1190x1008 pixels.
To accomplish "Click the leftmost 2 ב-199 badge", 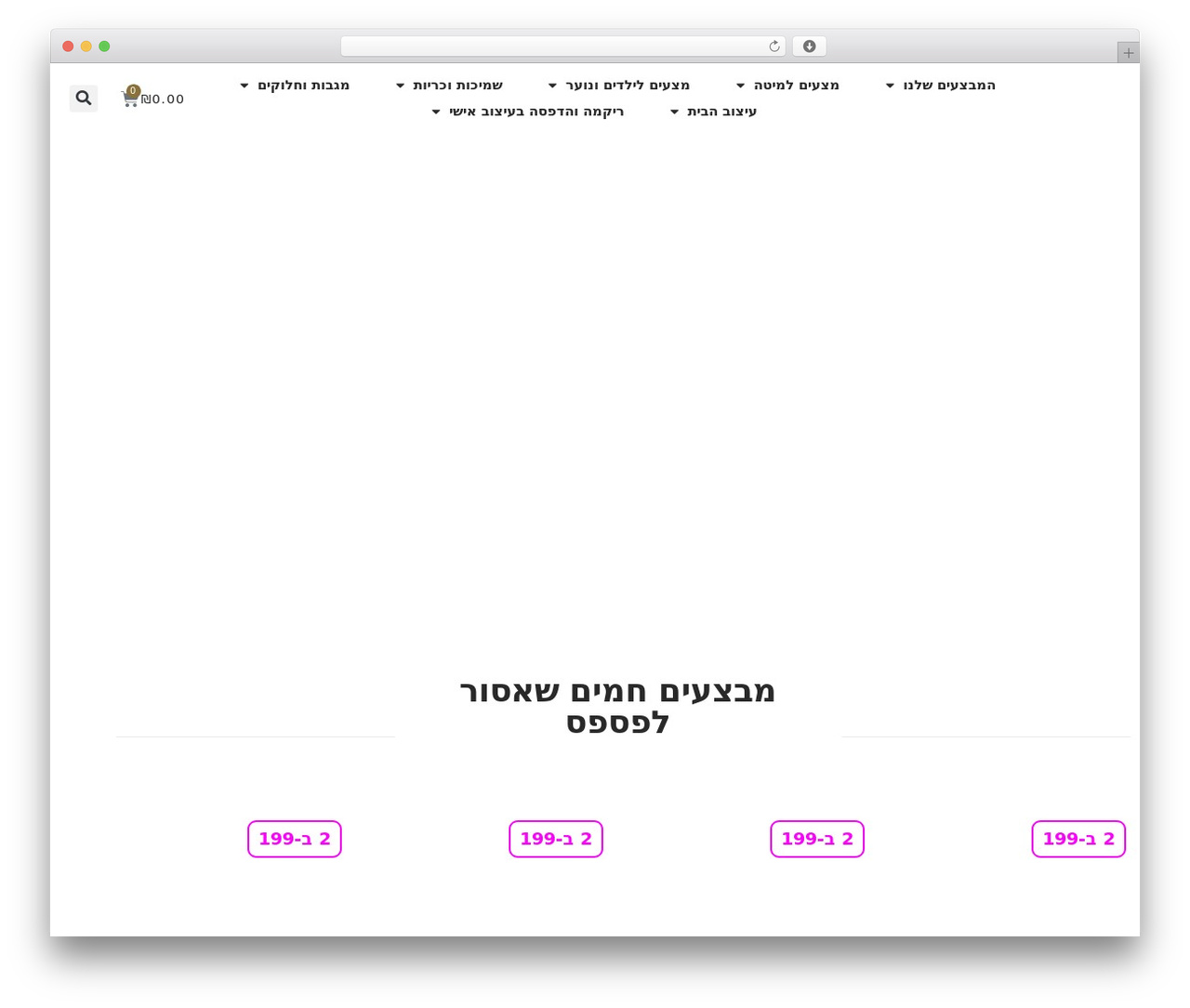I will coord(295,839).
